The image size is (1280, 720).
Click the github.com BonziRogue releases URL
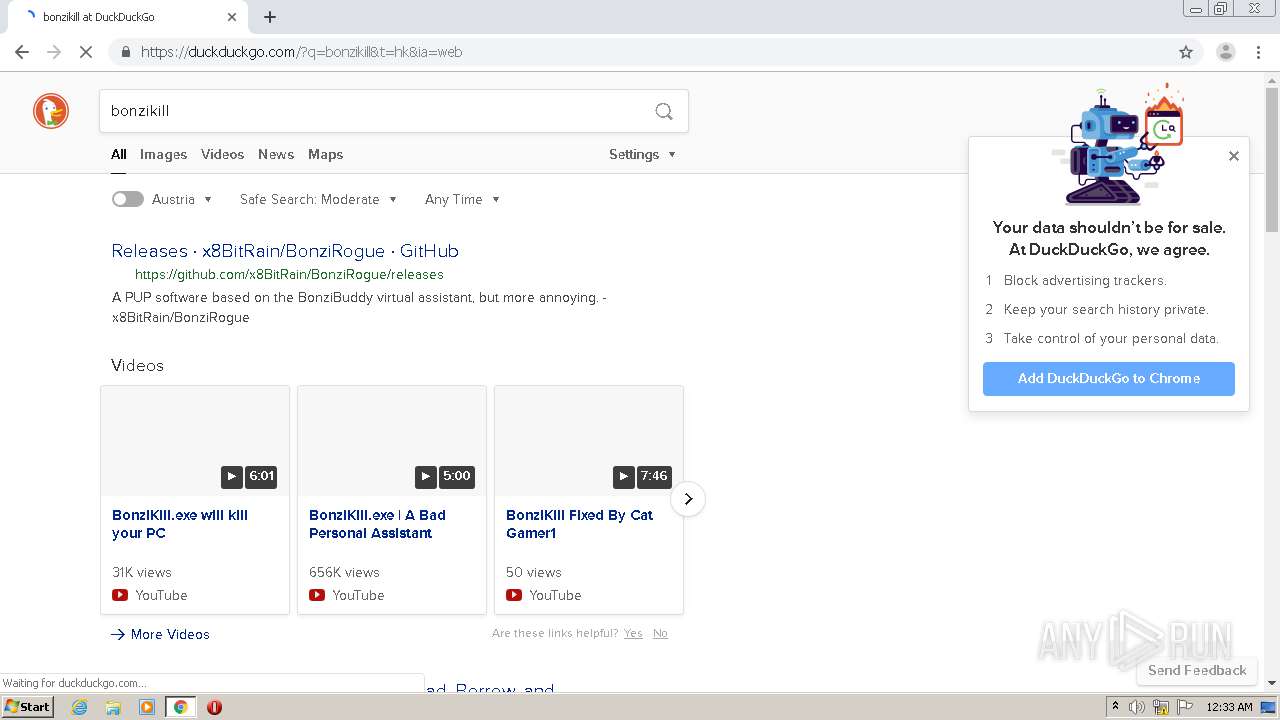tap(289, 274)
